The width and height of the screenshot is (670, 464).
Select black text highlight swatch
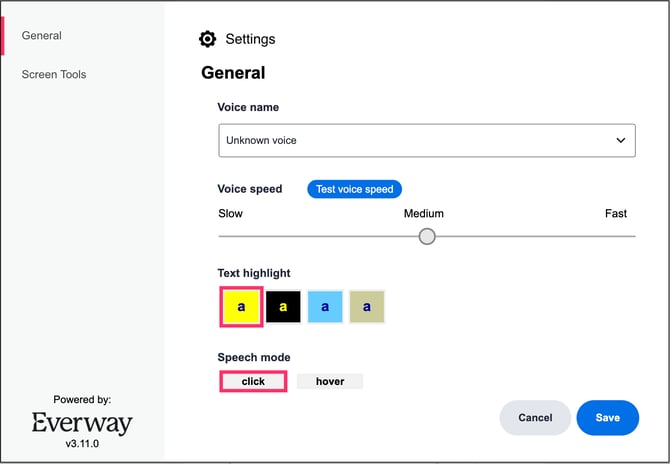click(283, 307)
